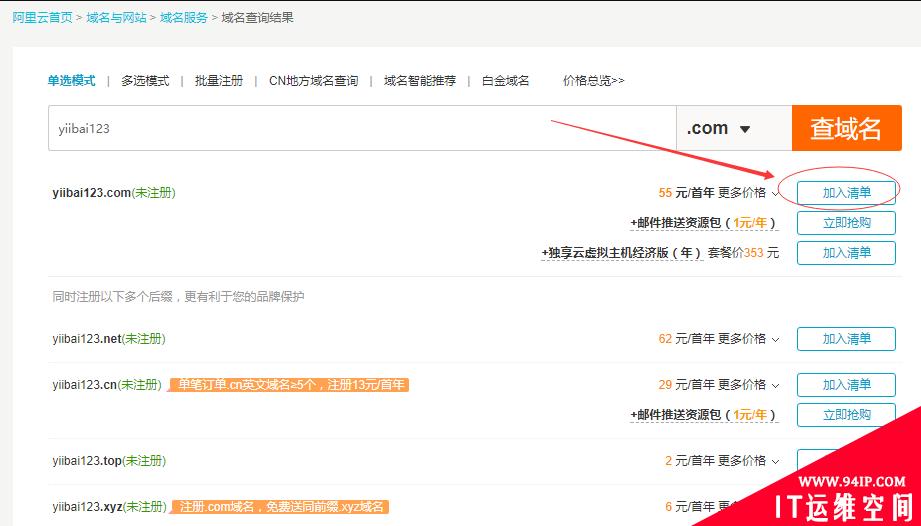Click the 同时注册以下多个后缀 hint text
This screenshot has height=526, width=921.
[x=179, y=296]
